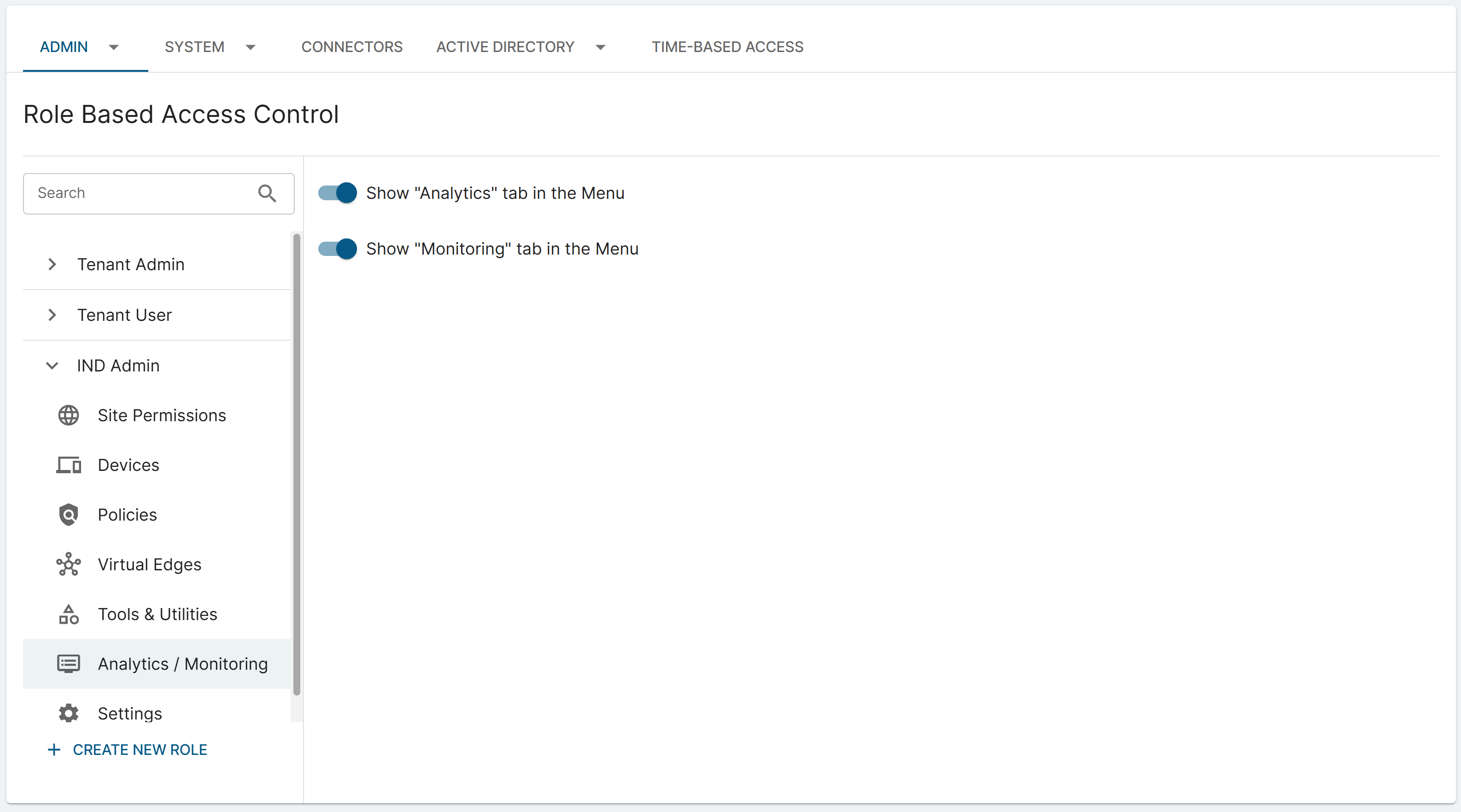Expand the Tenant User role chevron
The image size is (1461, 812).
(52, 315)
